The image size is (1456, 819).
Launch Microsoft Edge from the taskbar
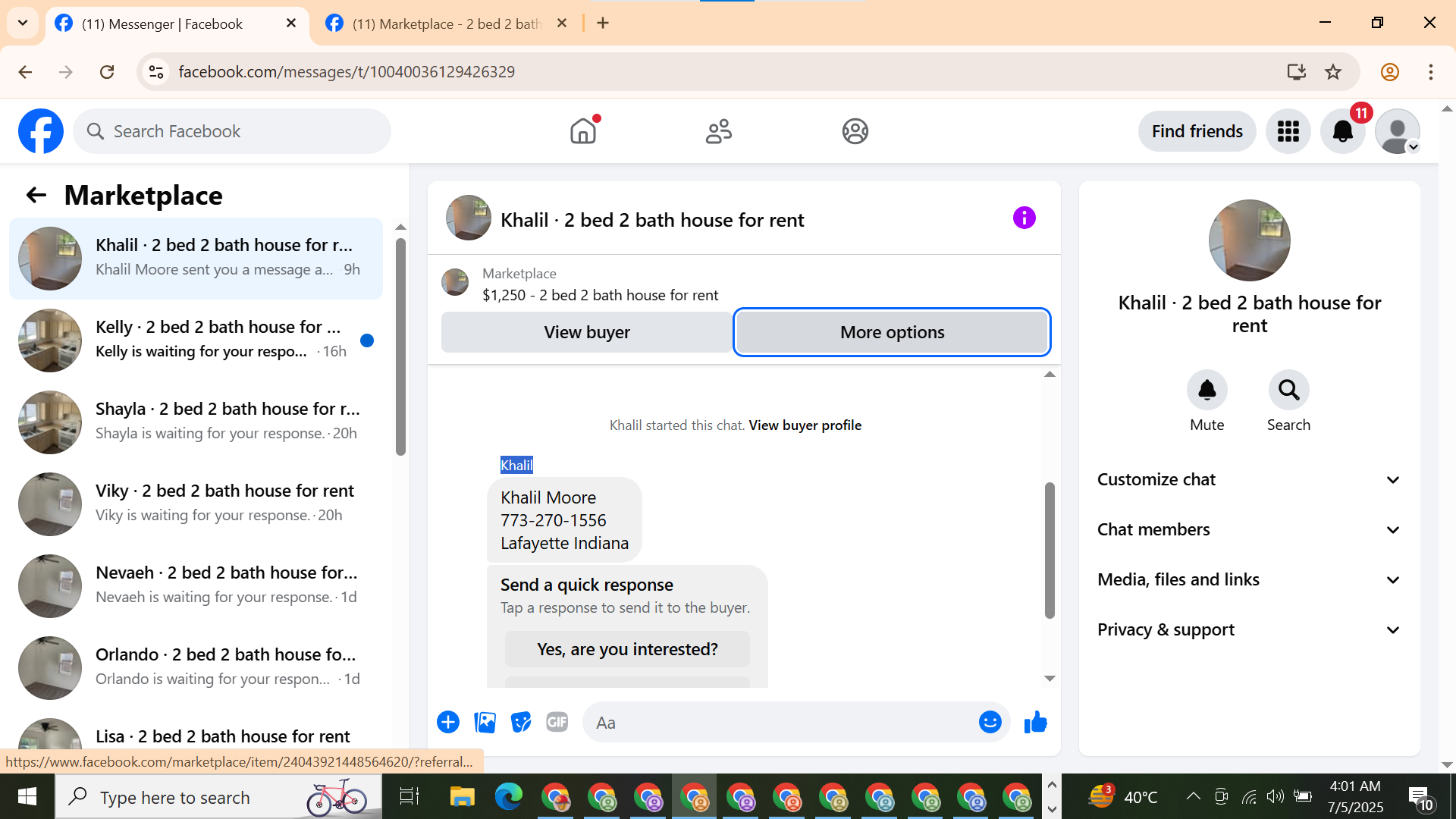(x=508, y=796)
